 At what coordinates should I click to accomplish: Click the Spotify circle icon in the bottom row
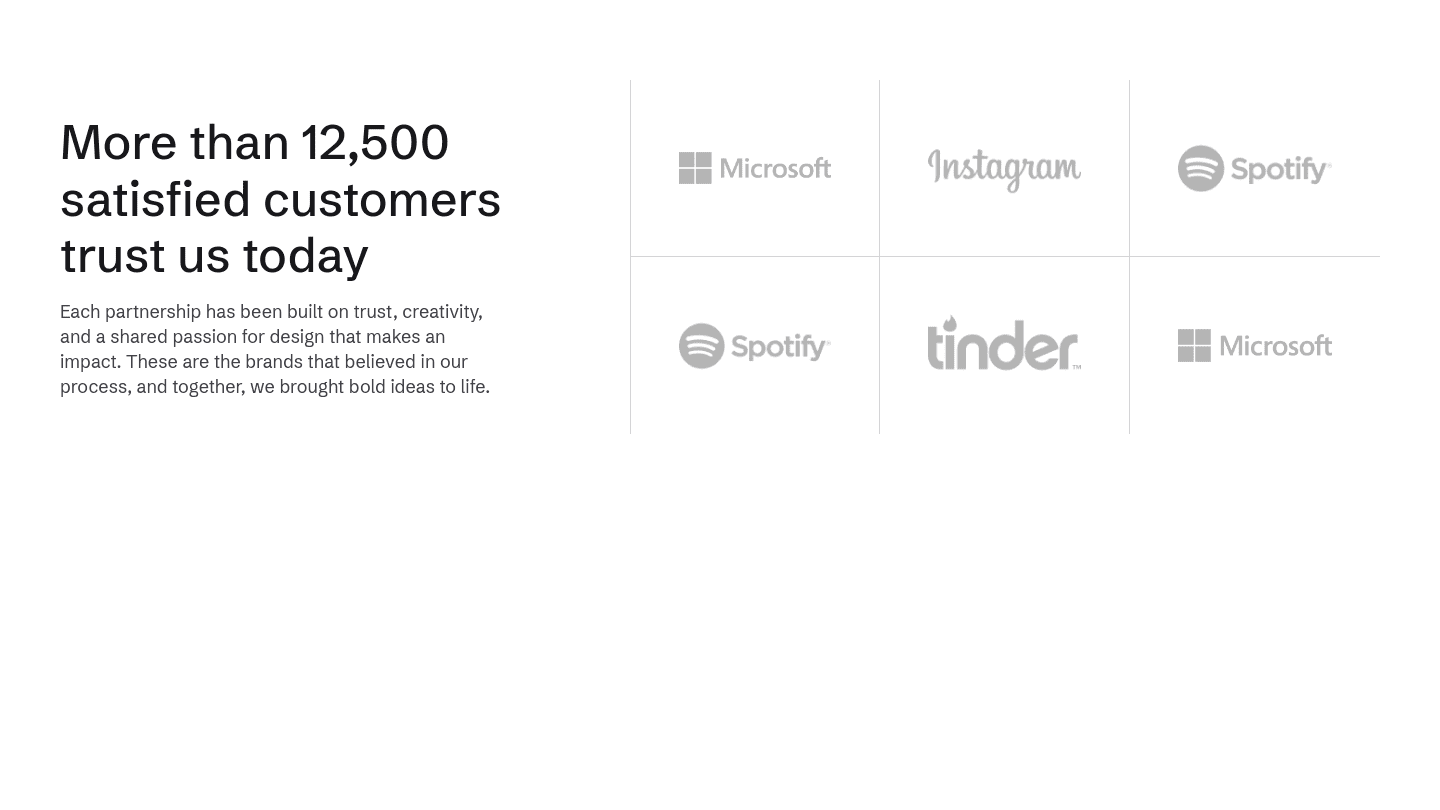click(702, 346)
